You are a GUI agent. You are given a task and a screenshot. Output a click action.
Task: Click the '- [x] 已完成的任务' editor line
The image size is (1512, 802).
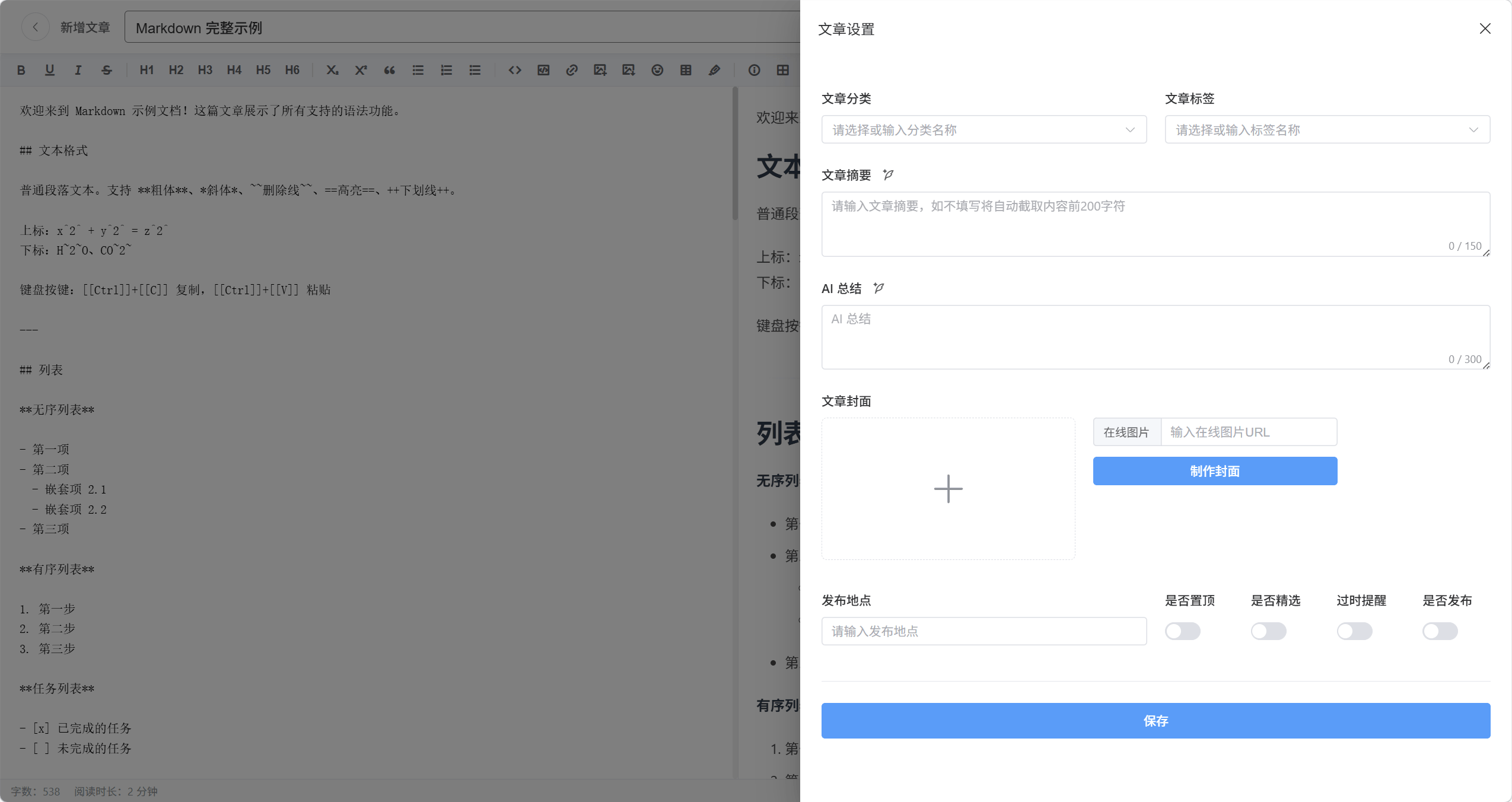[x=75, y=728]
